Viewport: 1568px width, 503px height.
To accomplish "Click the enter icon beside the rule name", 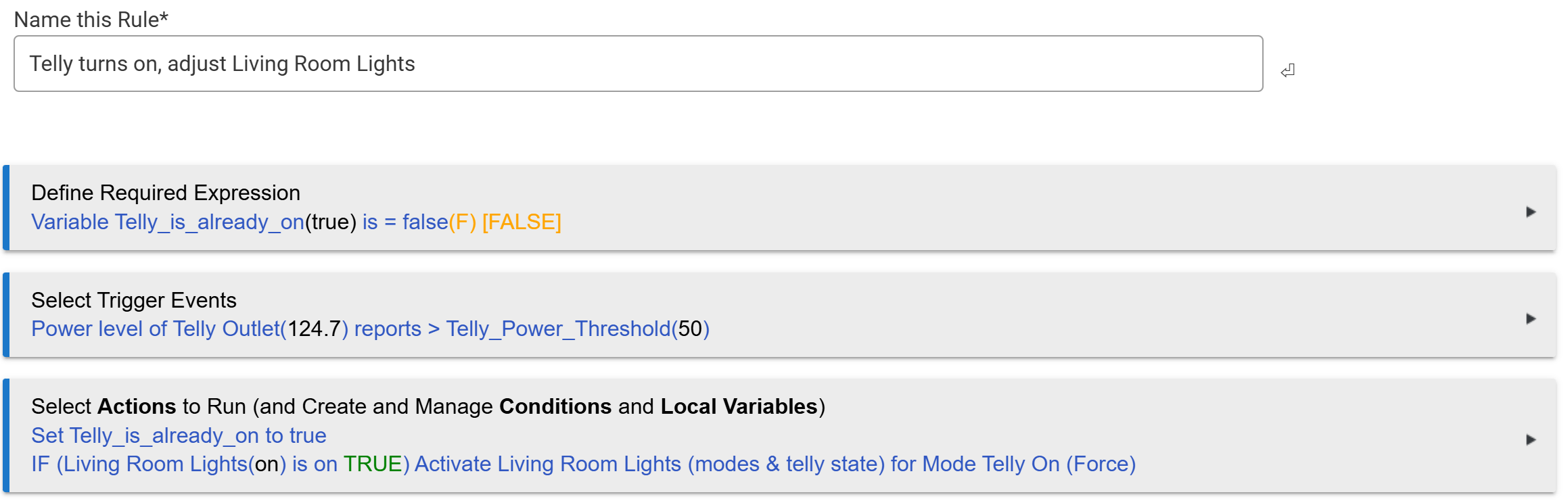I will tap(1287, 70).
